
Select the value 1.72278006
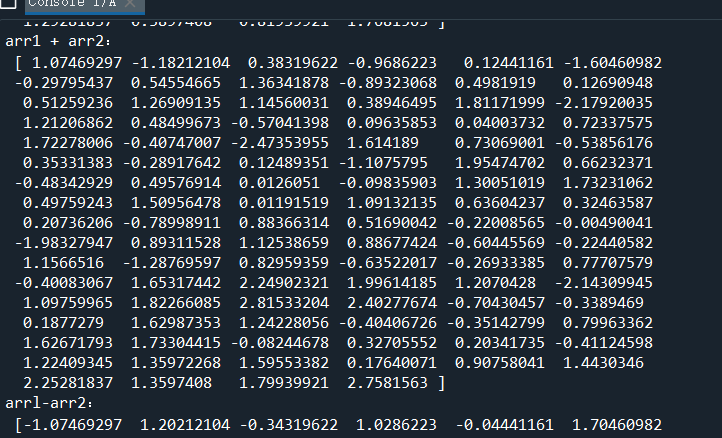point(68,143)
